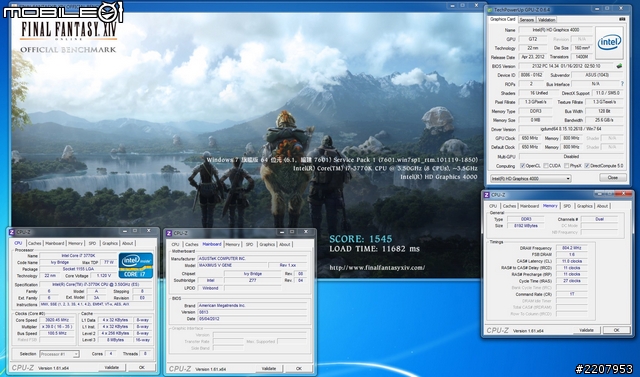Screen dimensions: 640x377
Task: Open the Processor #1 selection dropdown
Action: pos(59,354)
